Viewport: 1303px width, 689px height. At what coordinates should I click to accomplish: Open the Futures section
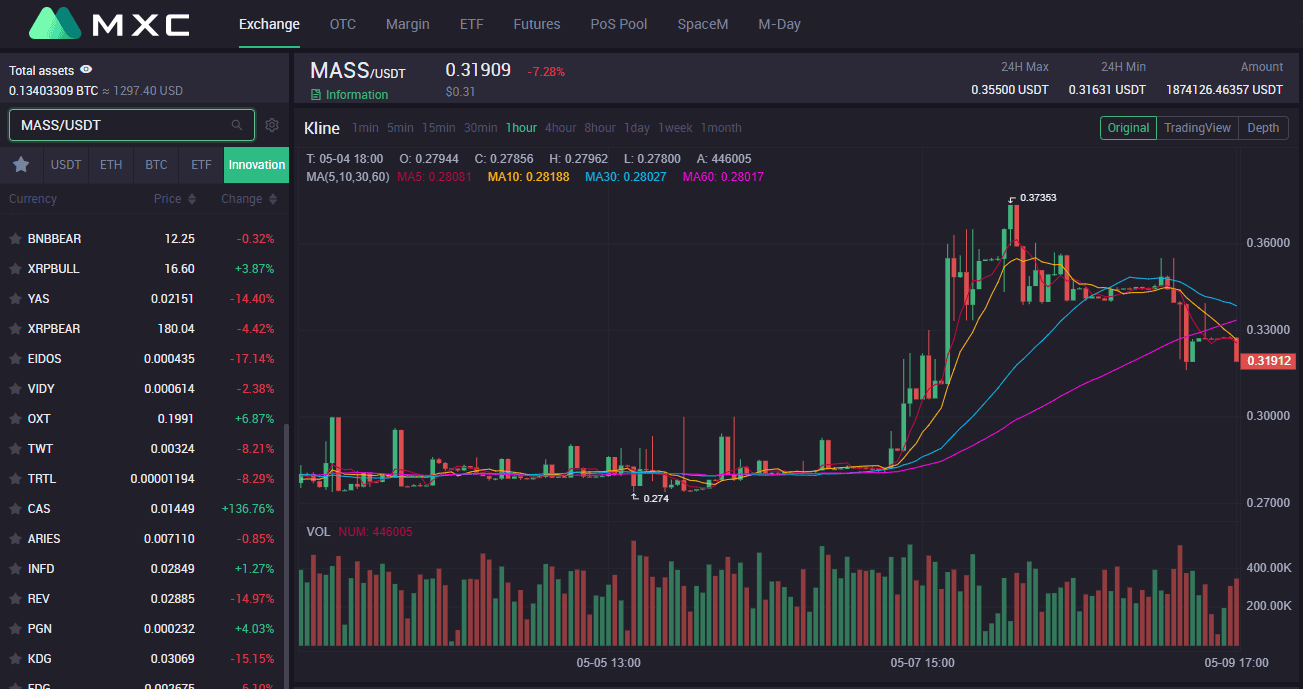pos(537,24)
